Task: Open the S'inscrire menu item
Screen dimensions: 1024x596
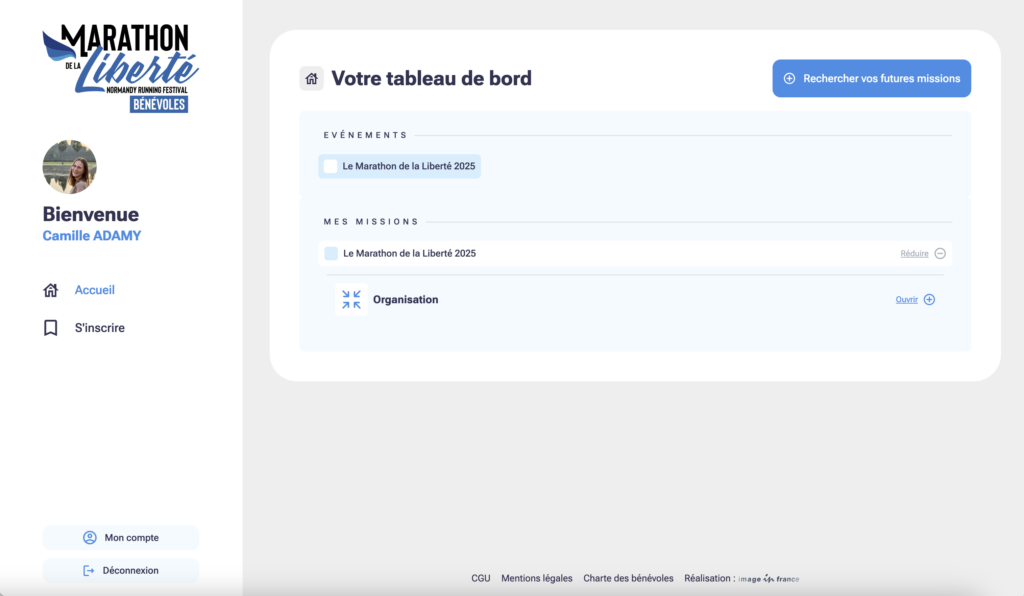Action: pos(99,328)
